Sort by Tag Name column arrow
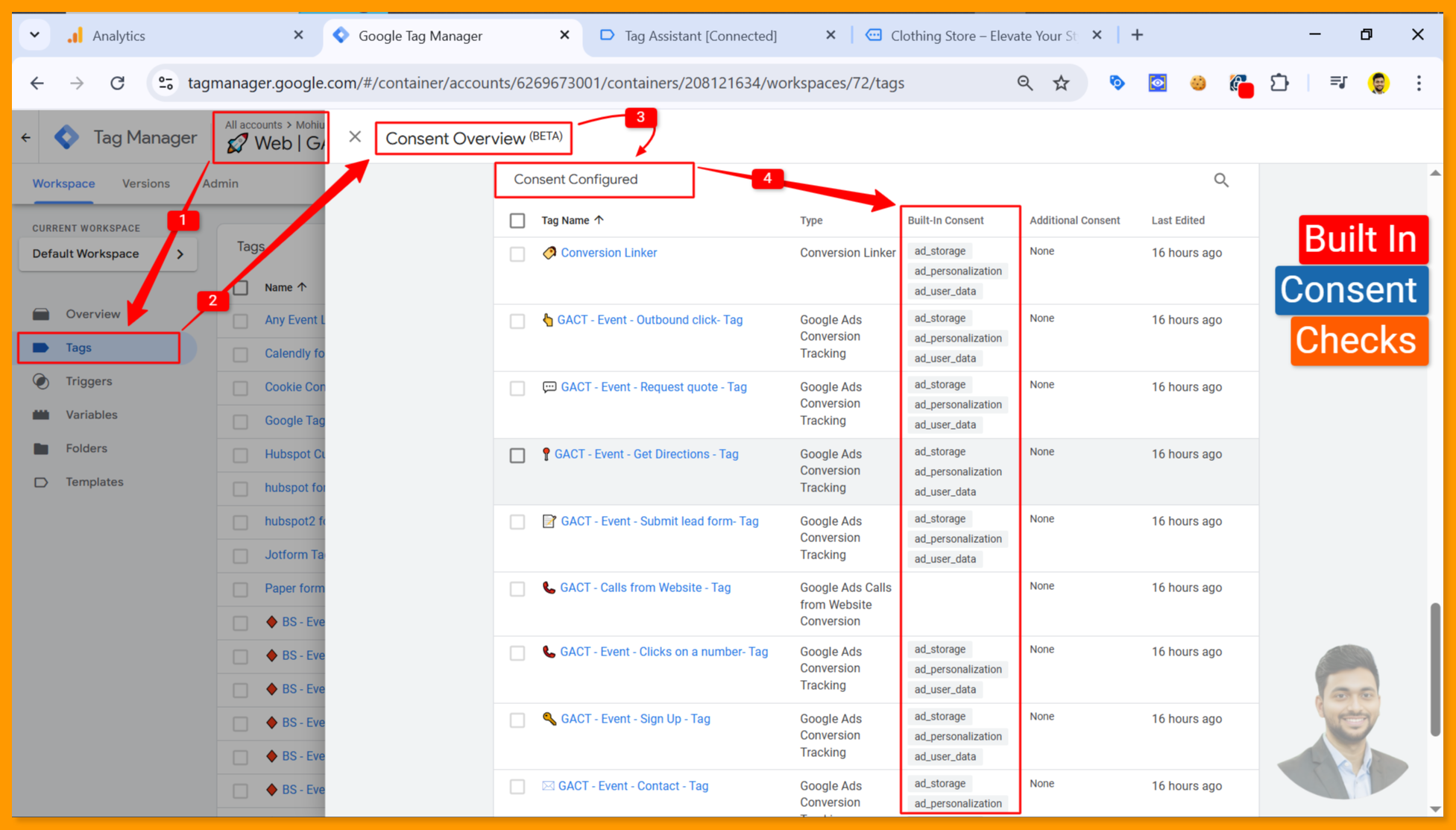Screen dimensions: 1456x830 (x=599, y=220)
